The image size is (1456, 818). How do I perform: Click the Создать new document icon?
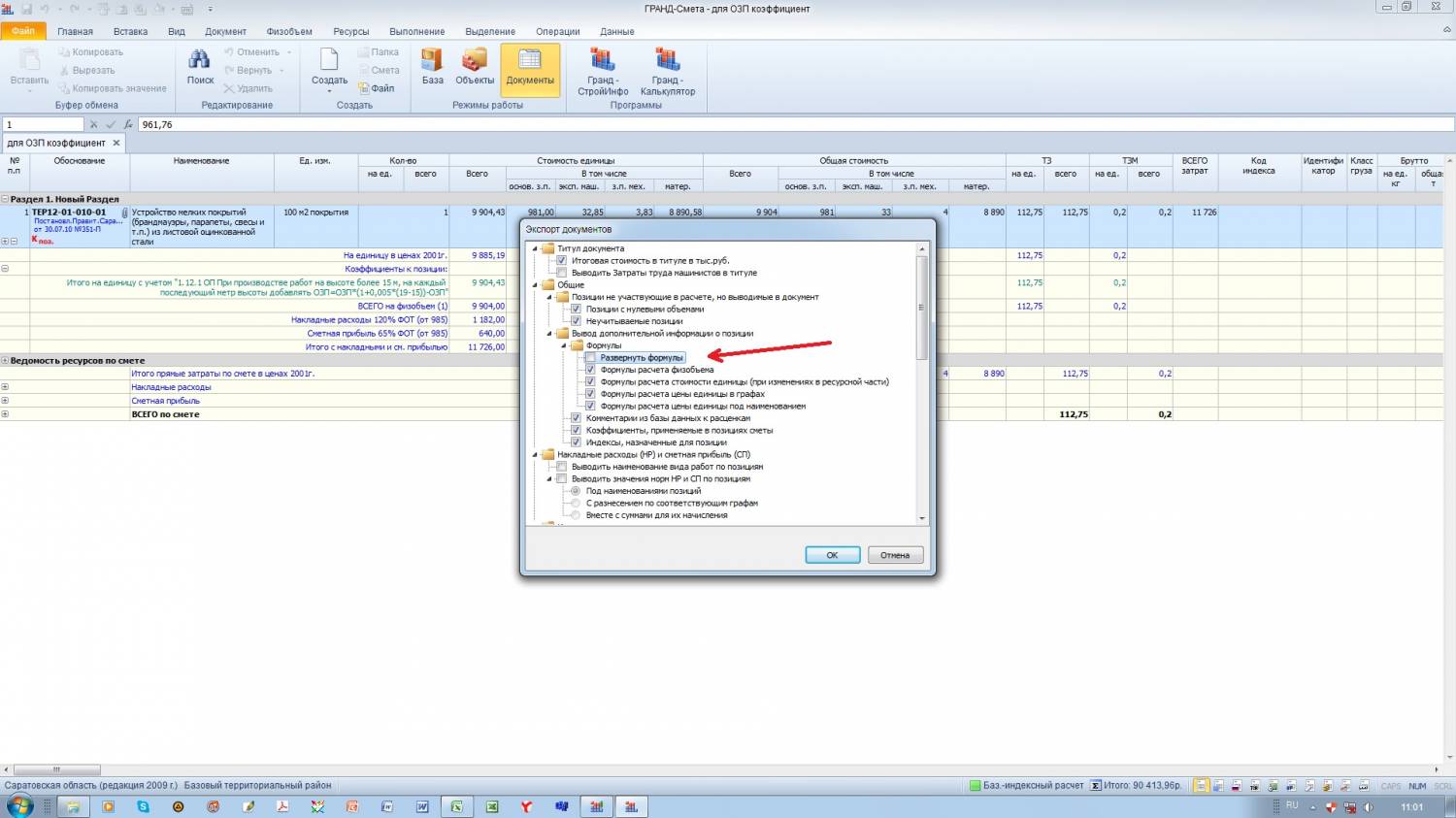[x=329, y=61]
